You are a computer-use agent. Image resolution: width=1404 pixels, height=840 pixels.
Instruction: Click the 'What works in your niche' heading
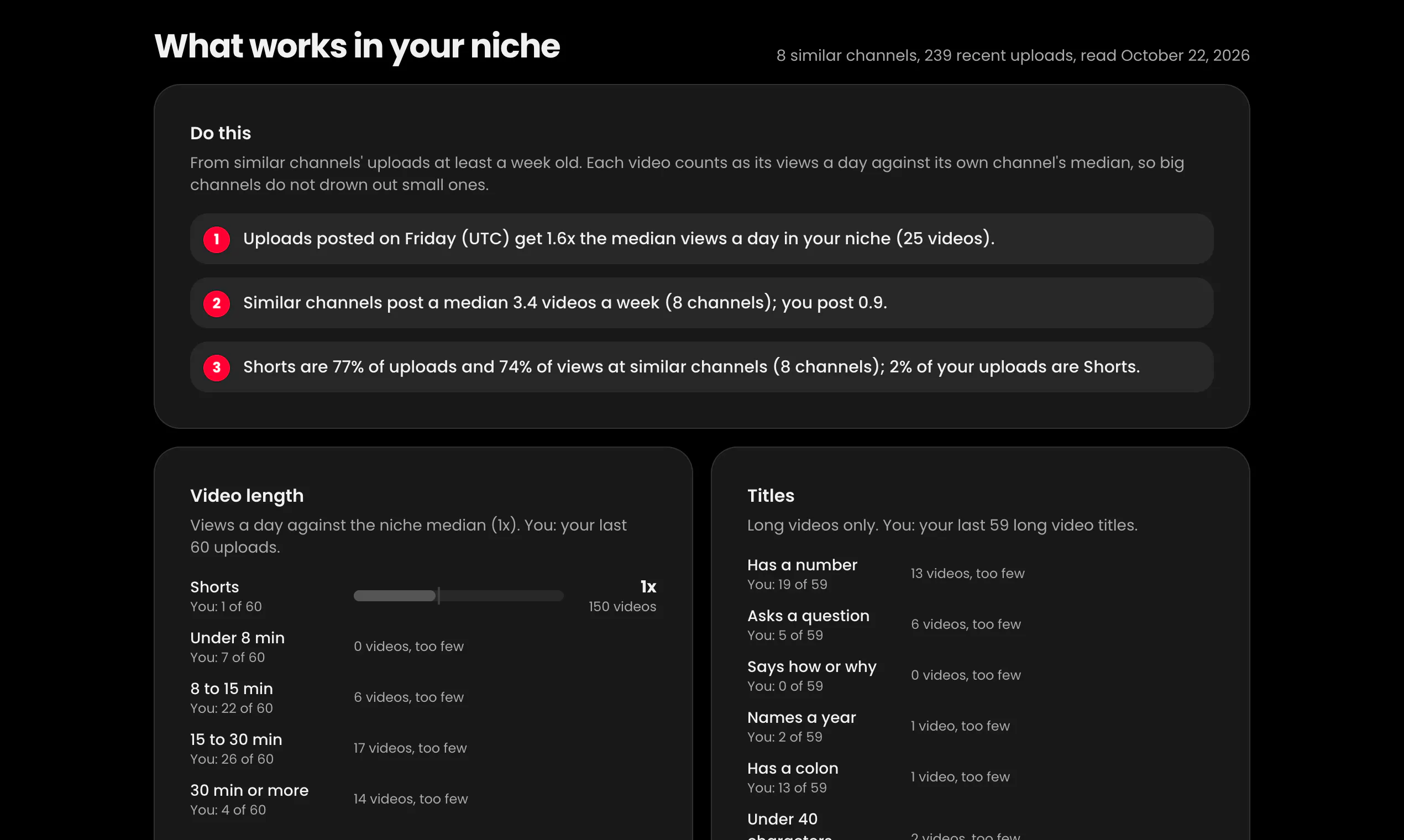(x=357, y=46)
